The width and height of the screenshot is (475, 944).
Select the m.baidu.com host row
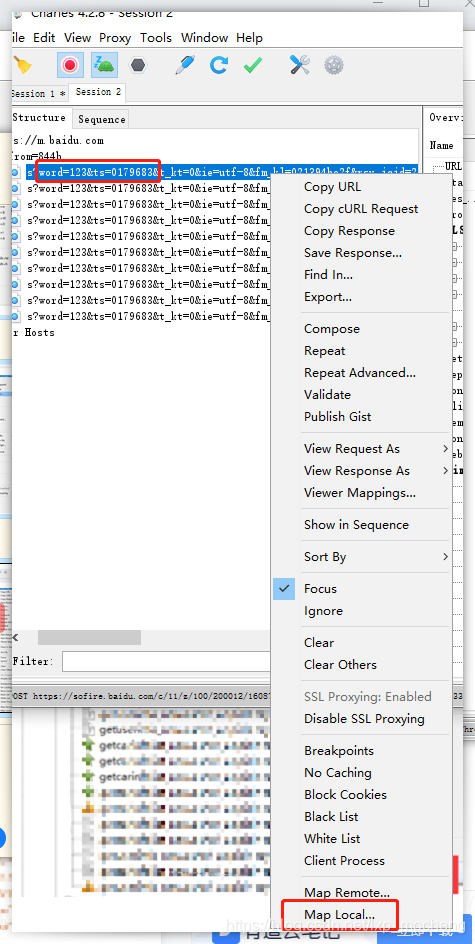coord(58,140)
